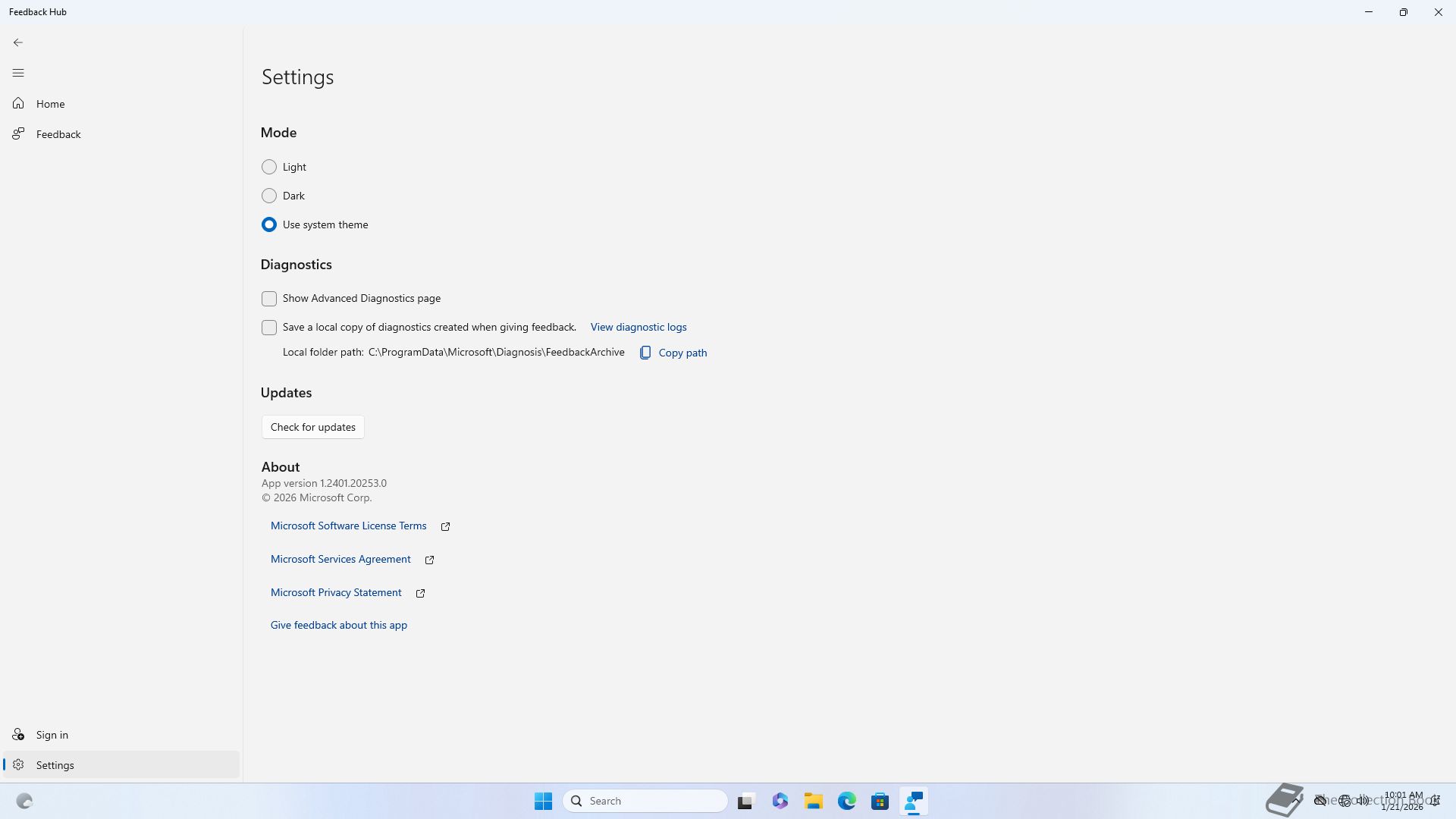Toggle the hamburger navigation menu
This screenshot has width=1456, height=819.
(x=18, y=73)
